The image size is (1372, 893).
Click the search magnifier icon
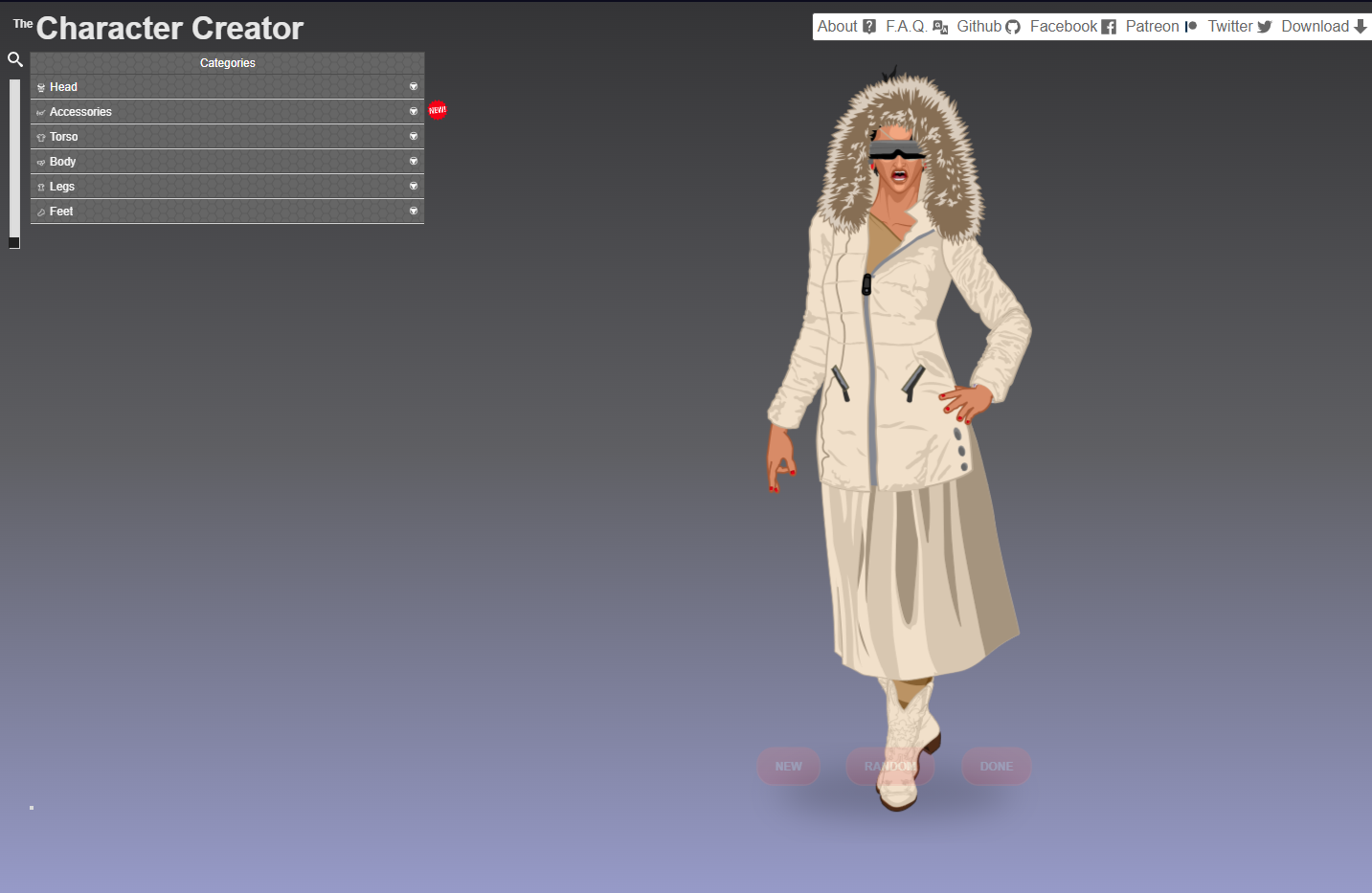coord(15,59)
